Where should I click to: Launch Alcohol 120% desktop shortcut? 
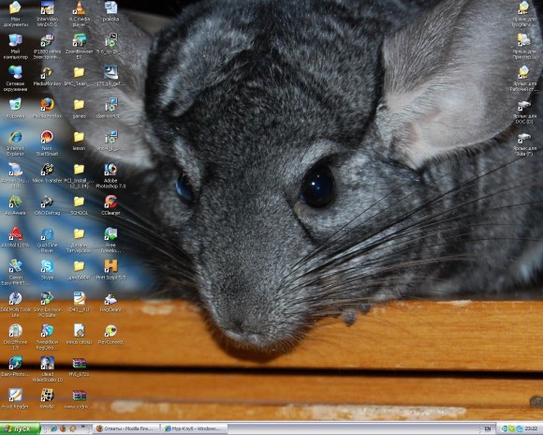pyautogui.click(x=15, y=237)
